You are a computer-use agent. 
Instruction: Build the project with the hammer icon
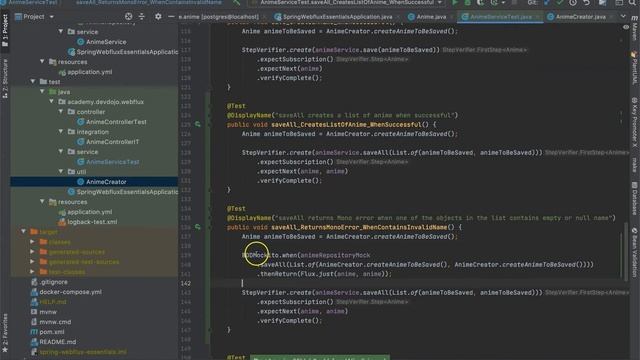(237, 2)
